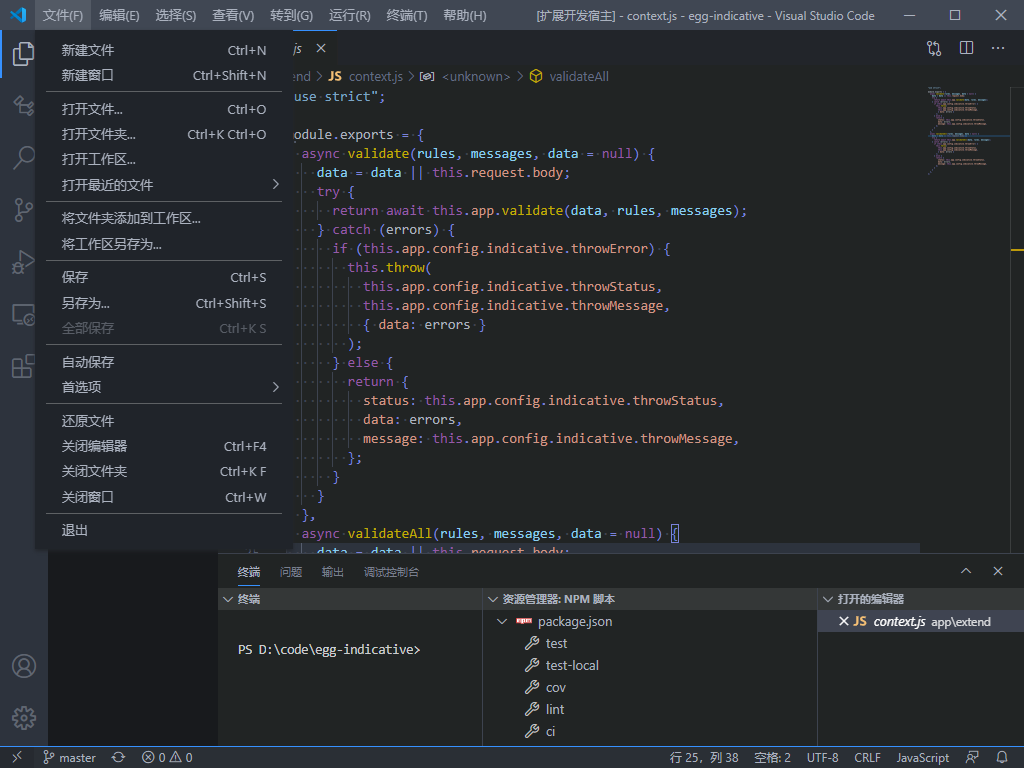
Task: Open More Actions ellipsis in editor
Action: pos(997,48)
